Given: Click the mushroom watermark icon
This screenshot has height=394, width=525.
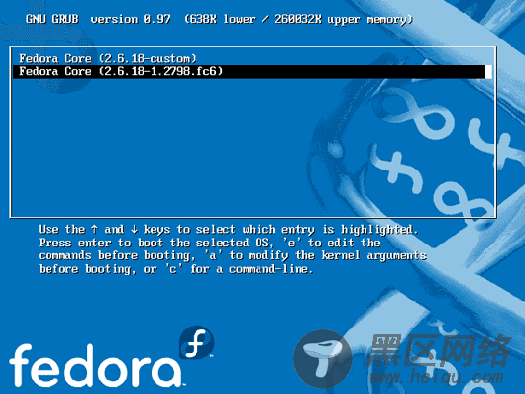Looking at the screenshot, I should (323, 359).
